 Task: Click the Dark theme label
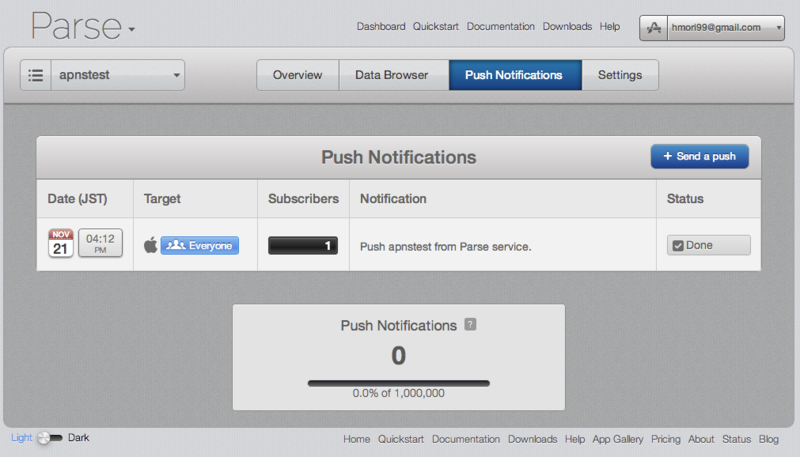tap(78, 438)
